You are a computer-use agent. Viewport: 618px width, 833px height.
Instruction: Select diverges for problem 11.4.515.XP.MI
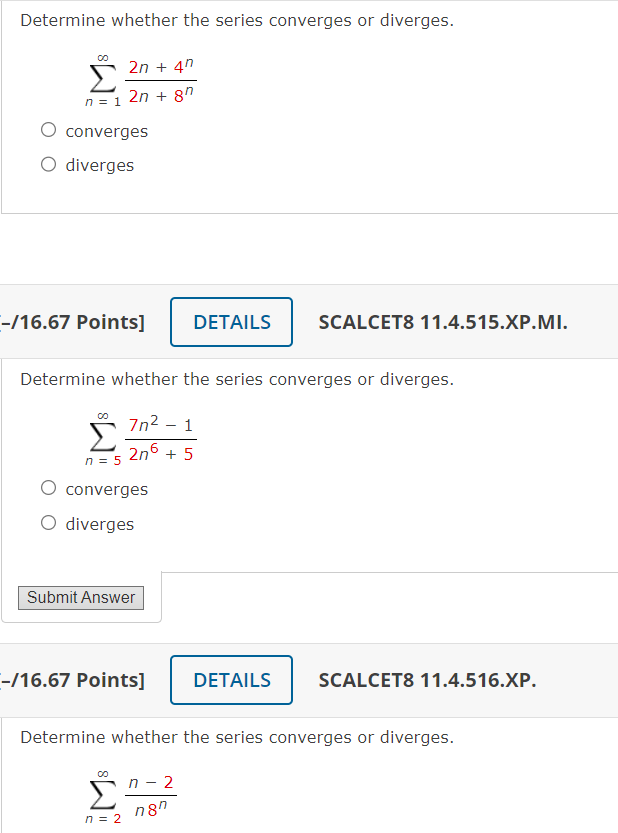click(x=48, y=522)
